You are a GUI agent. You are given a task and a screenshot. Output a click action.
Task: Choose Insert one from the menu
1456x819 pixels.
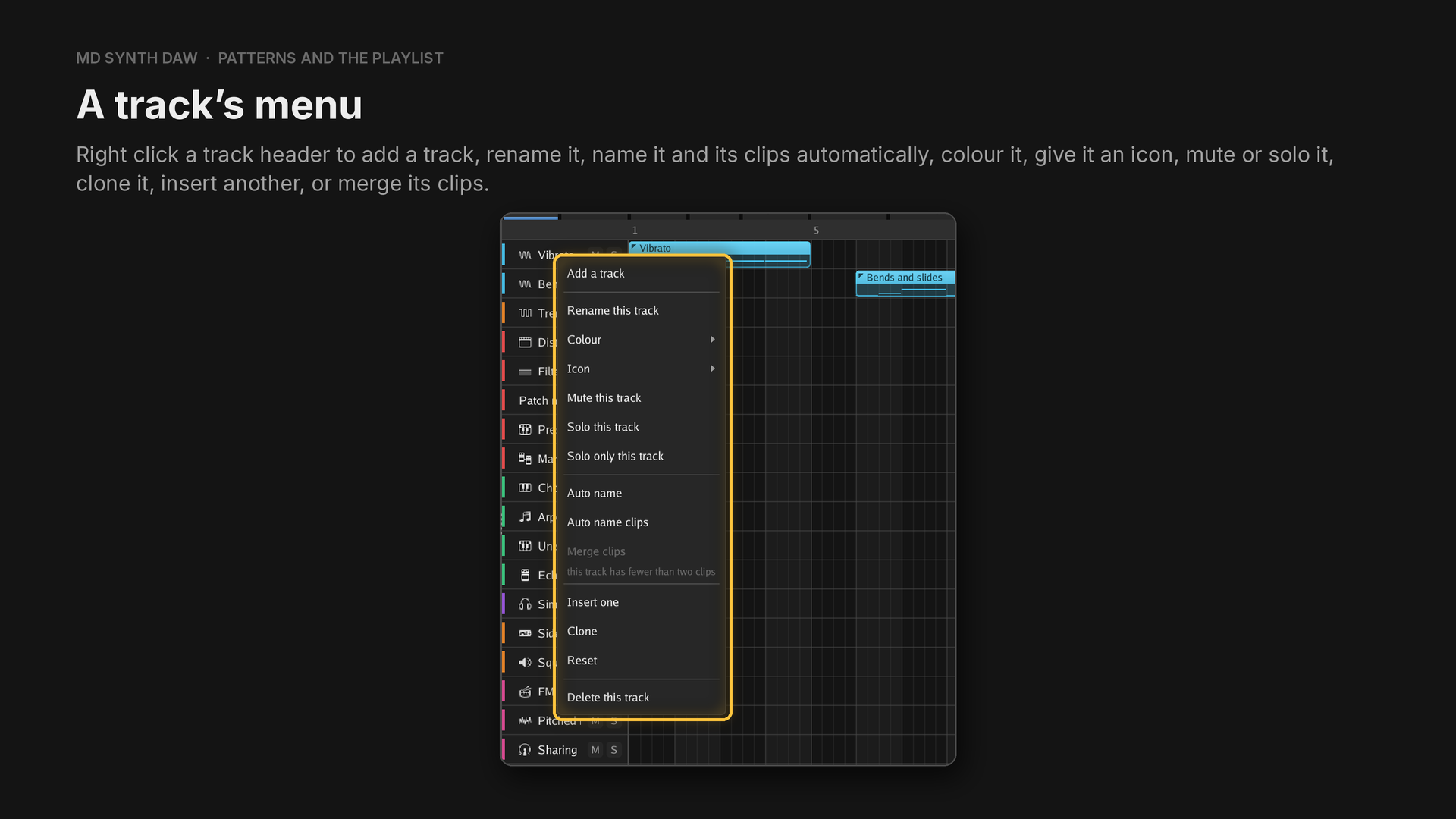(642, 602)
